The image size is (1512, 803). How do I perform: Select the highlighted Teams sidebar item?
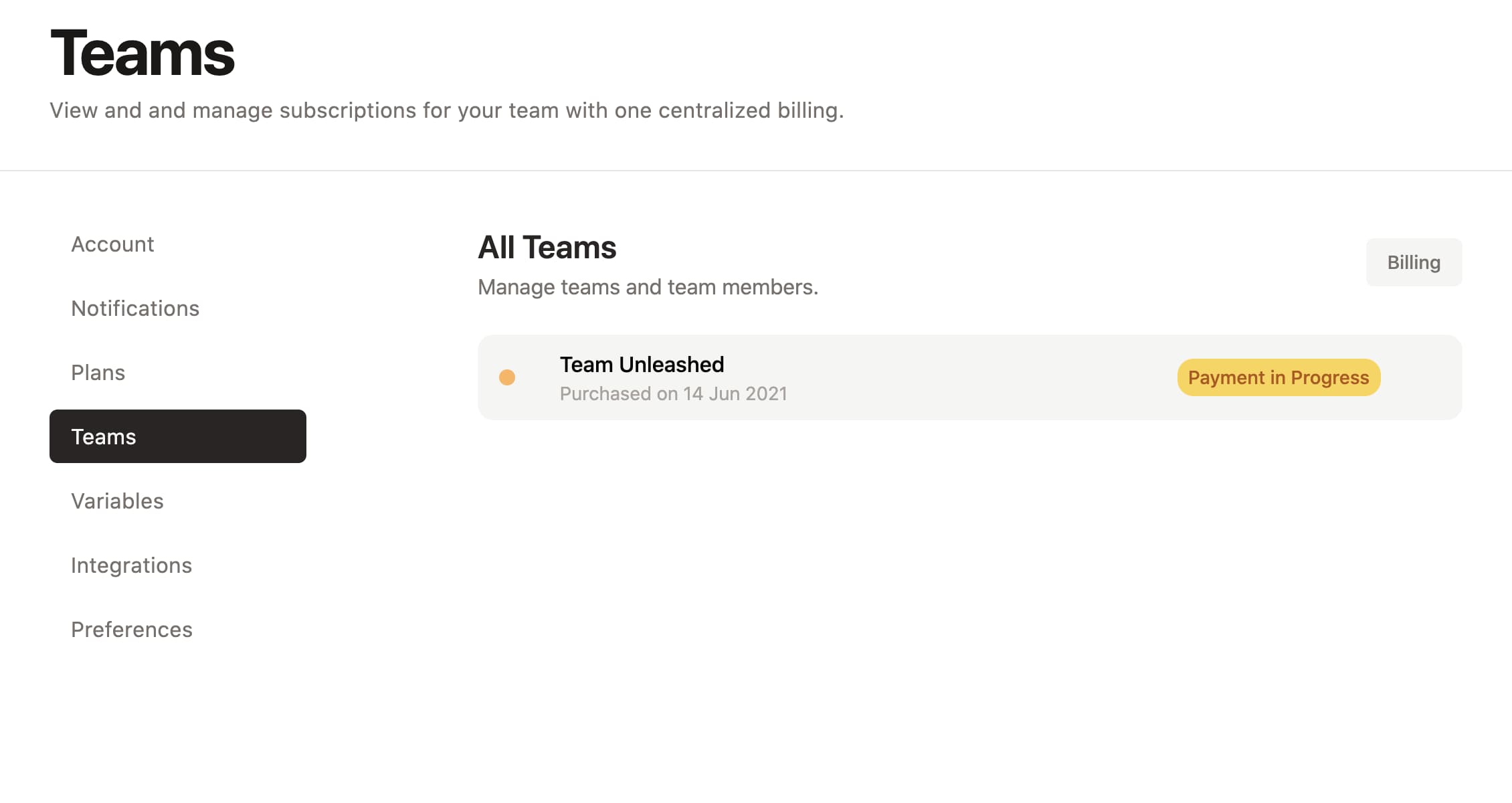pos(177,436)
